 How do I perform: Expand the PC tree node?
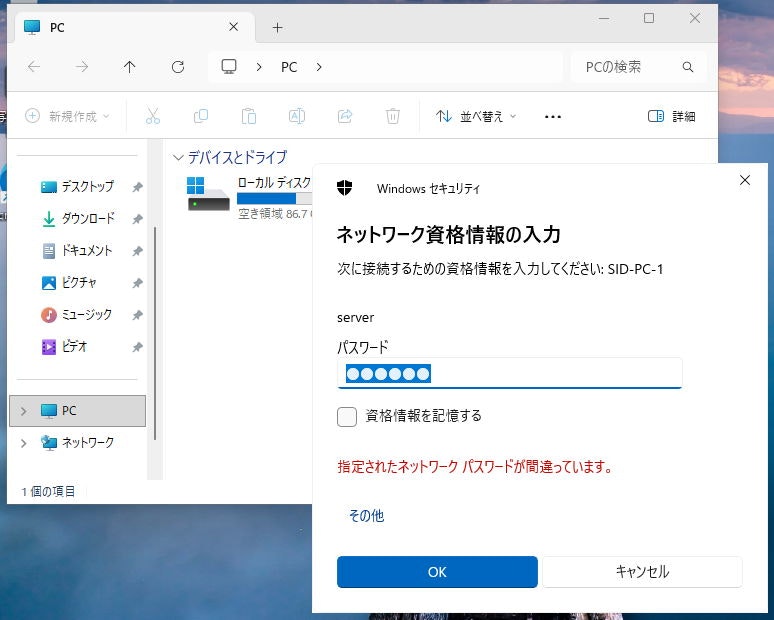[x=23, y=411]
